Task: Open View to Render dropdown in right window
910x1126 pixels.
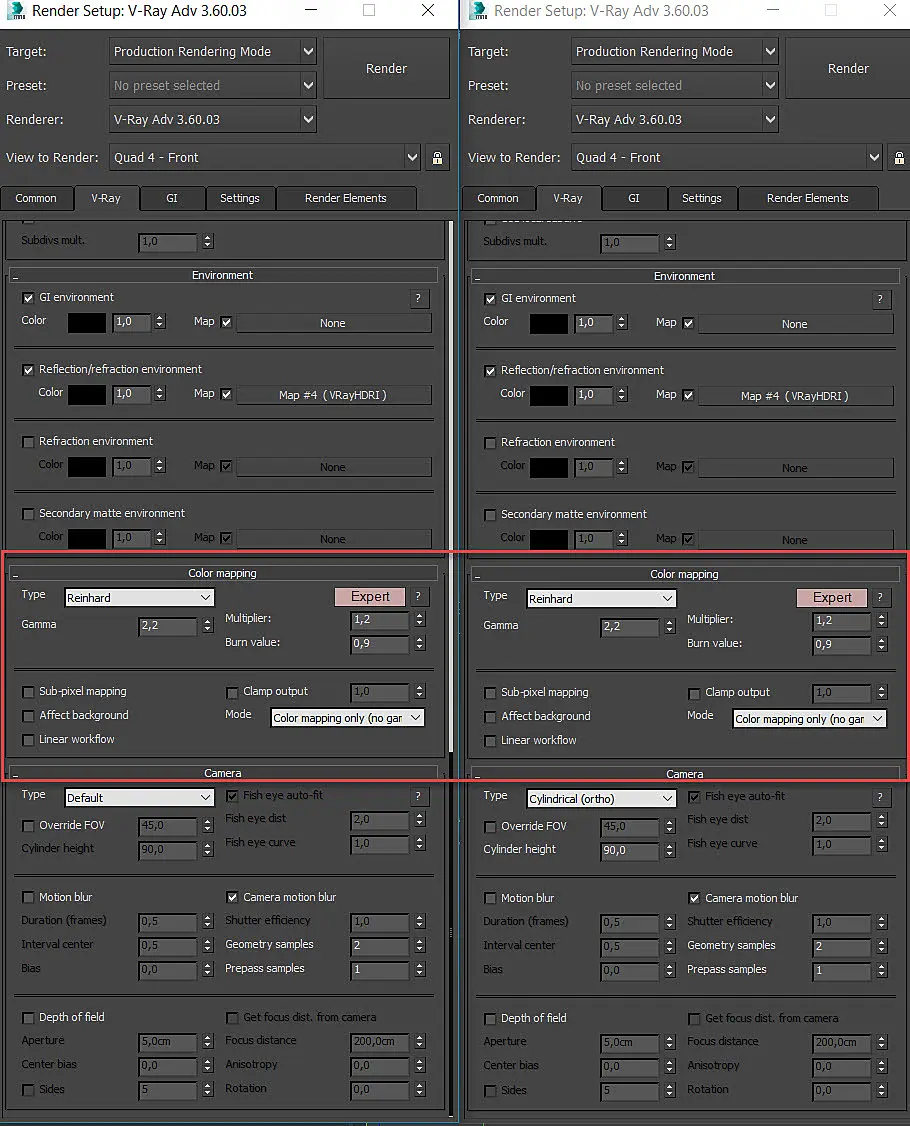Action: [727, 157]
